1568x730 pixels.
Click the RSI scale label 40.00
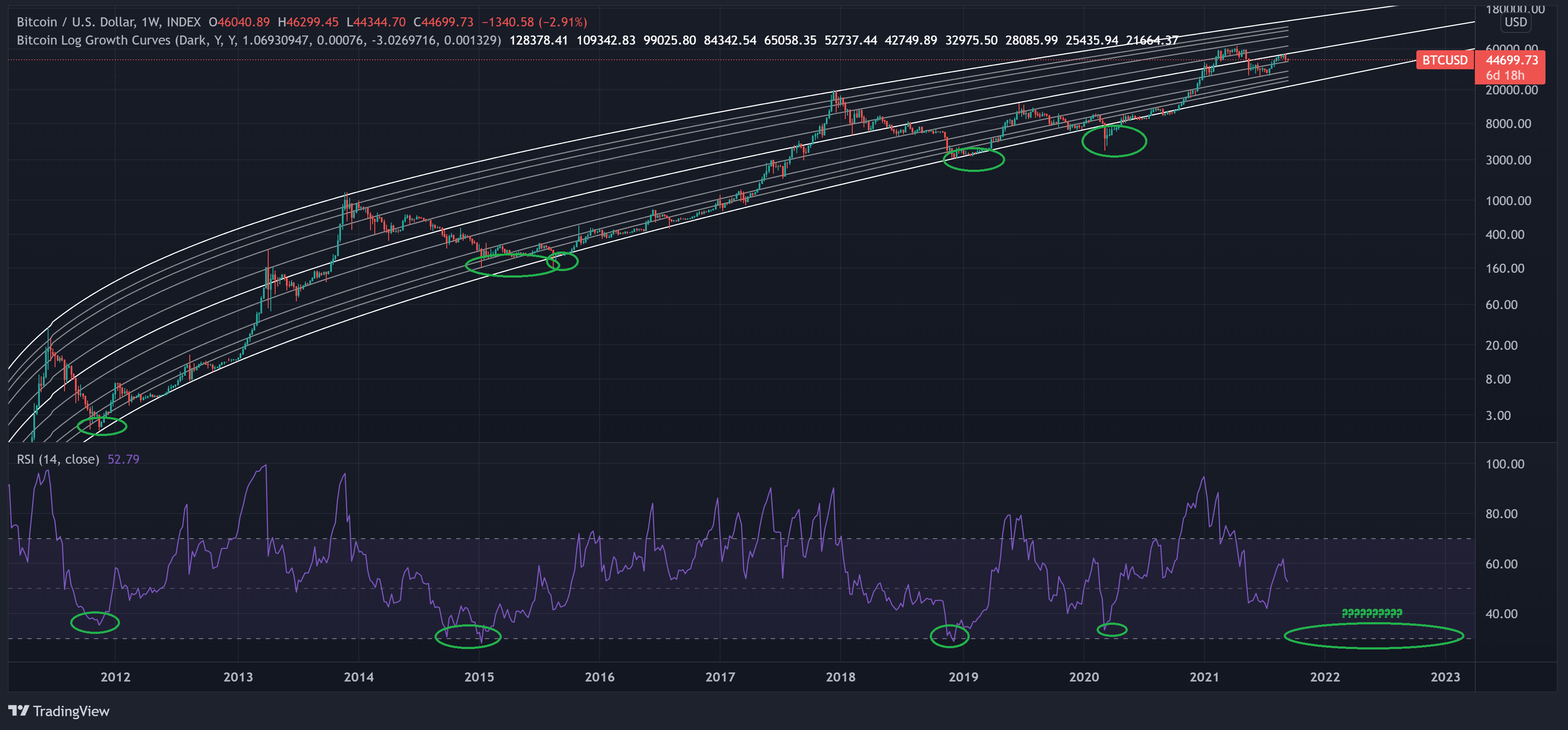pos(1502,613)
